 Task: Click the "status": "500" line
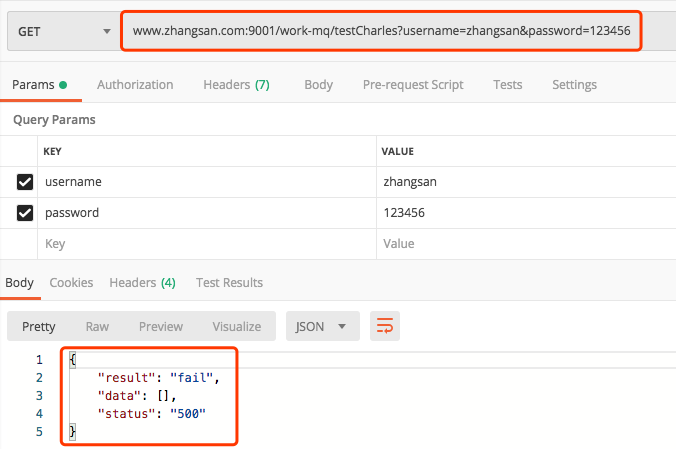tap(152, 414)
